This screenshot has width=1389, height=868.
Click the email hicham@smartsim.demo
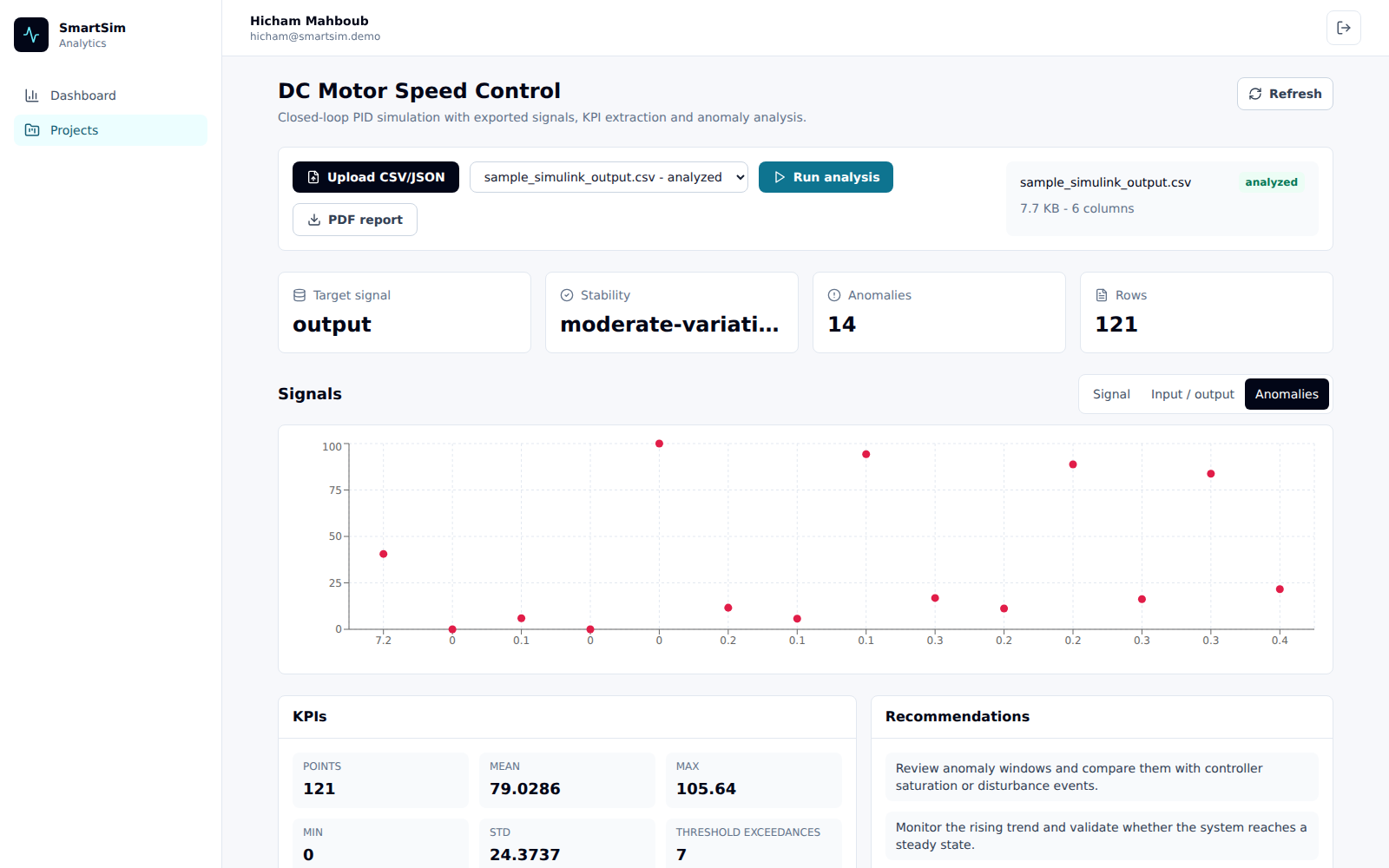point(315,36)
